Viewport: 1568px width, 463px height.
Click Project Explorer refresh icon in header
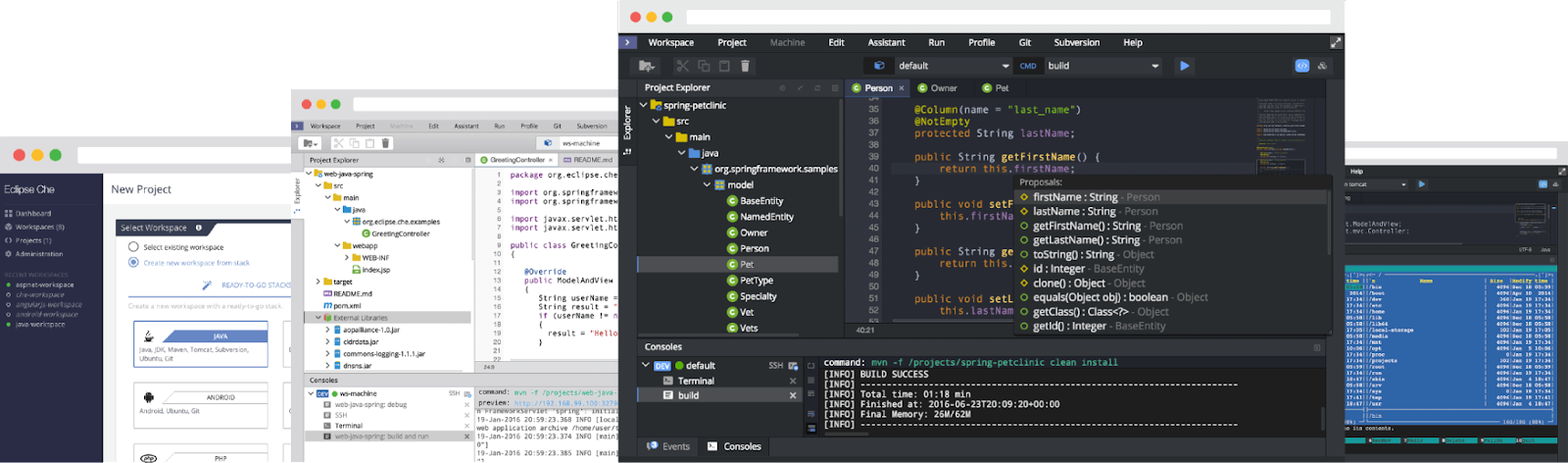coord(817,88)
